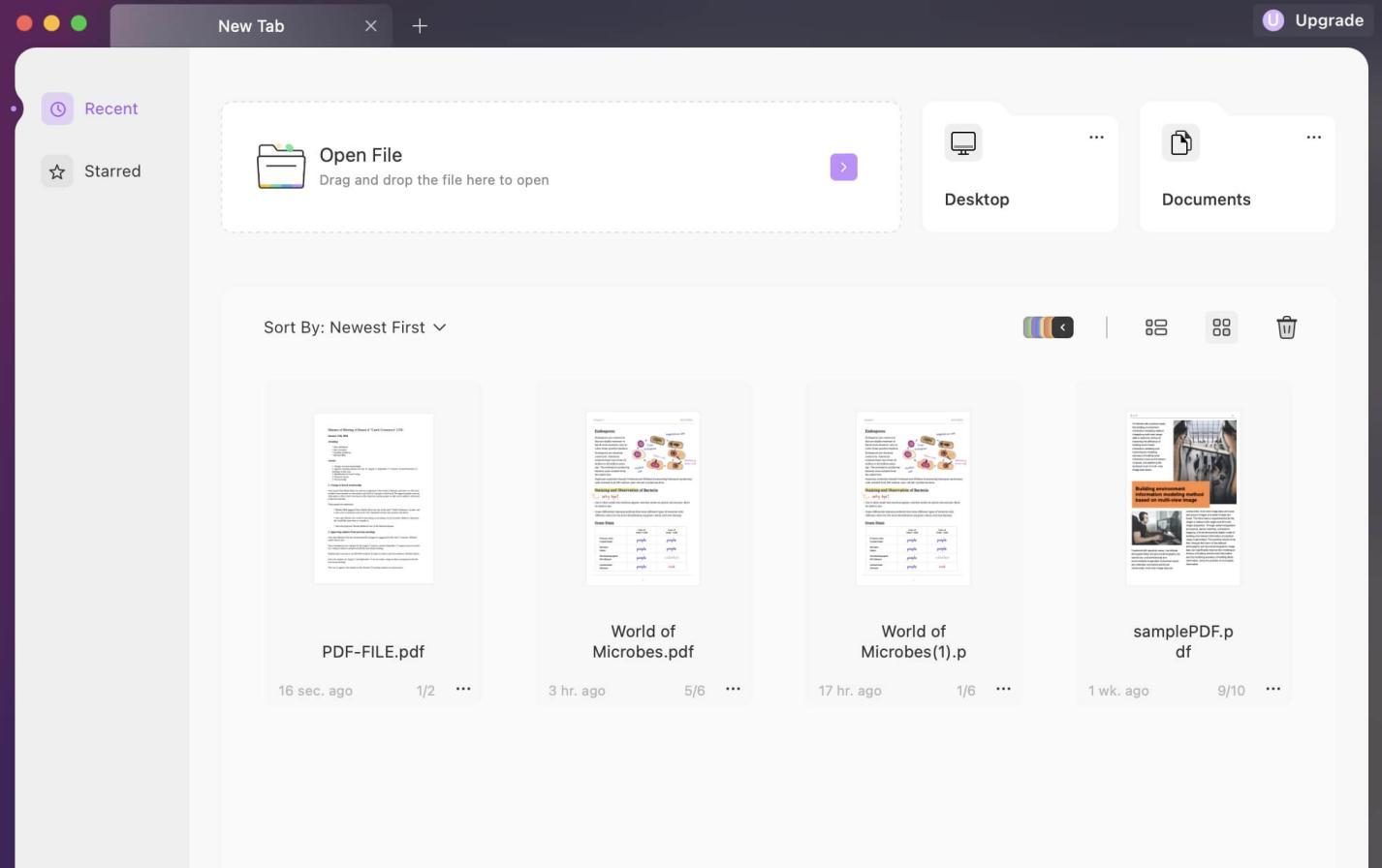Click the 5/6 page count
Screen dimensions: 1382x868
pos(694,691)
